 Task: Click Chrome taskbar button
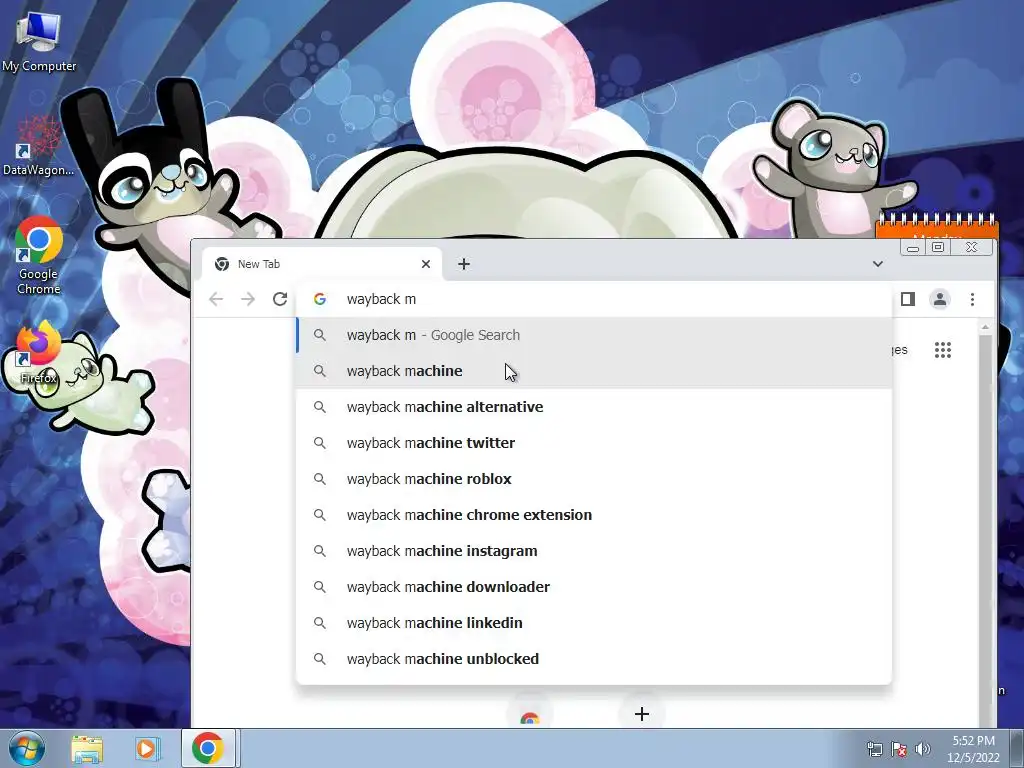pyautogui.click(x=208, y=748)
